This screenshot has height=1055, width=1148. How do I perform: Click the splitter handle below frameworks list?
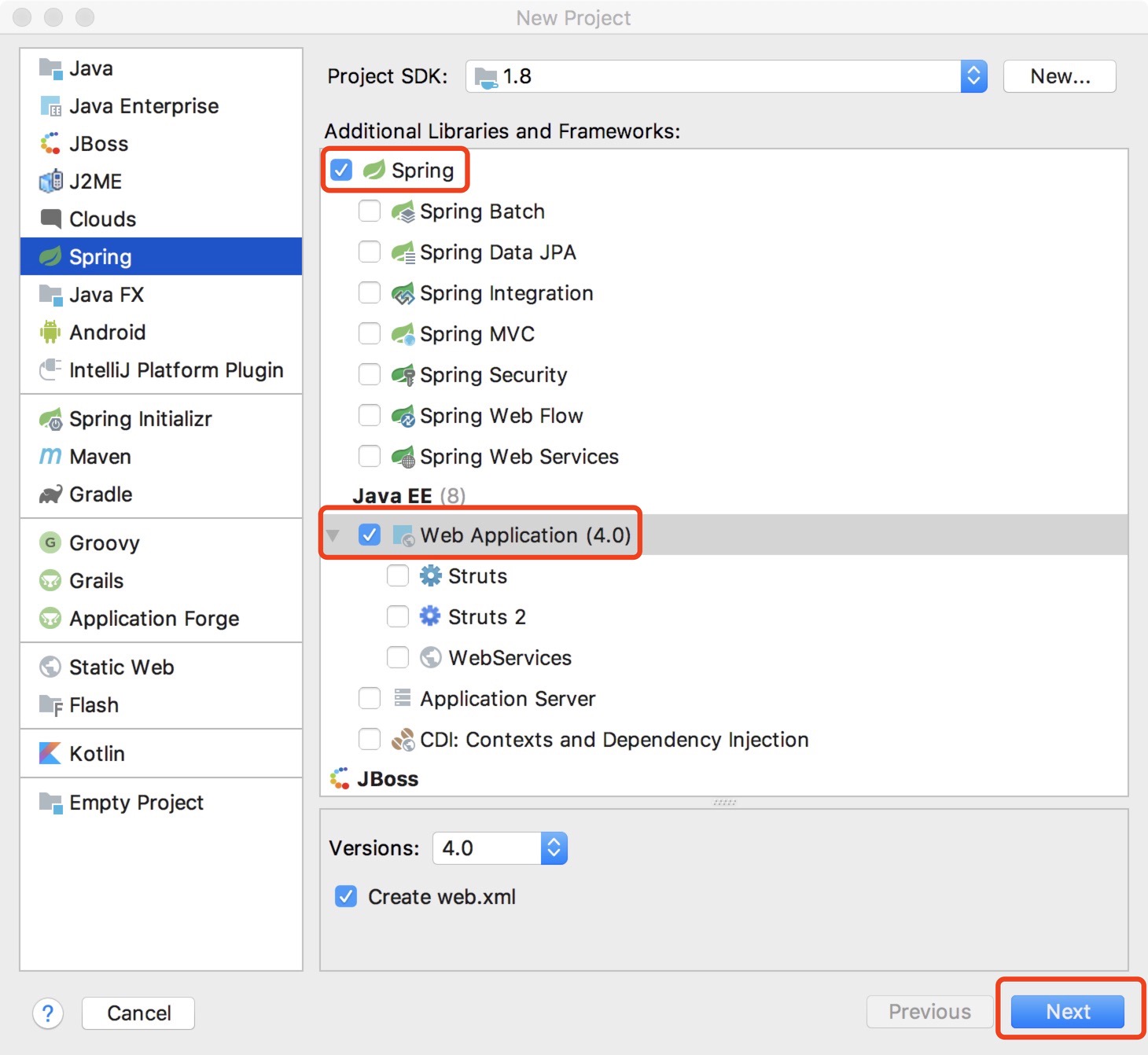tap(724, 803)
